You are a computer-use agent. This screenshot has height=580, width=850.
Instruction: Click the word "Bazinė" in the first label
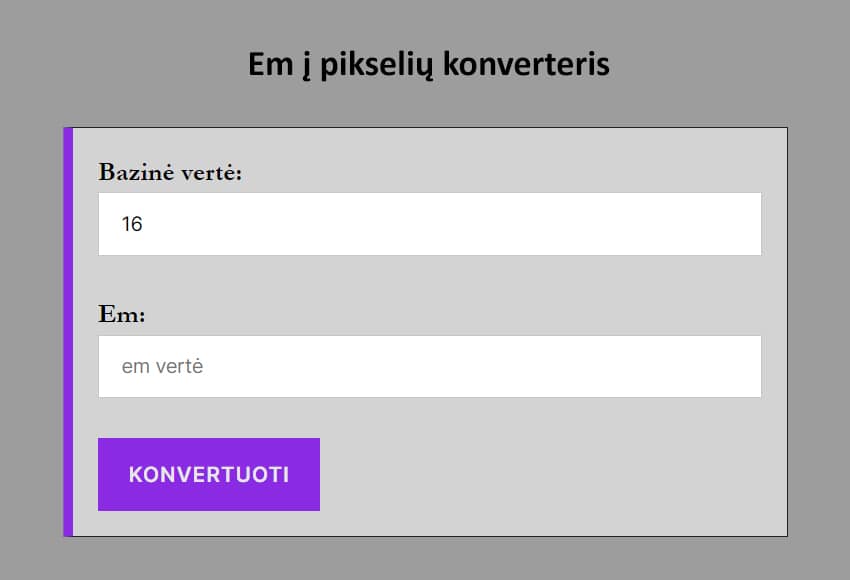pos(136,173)
